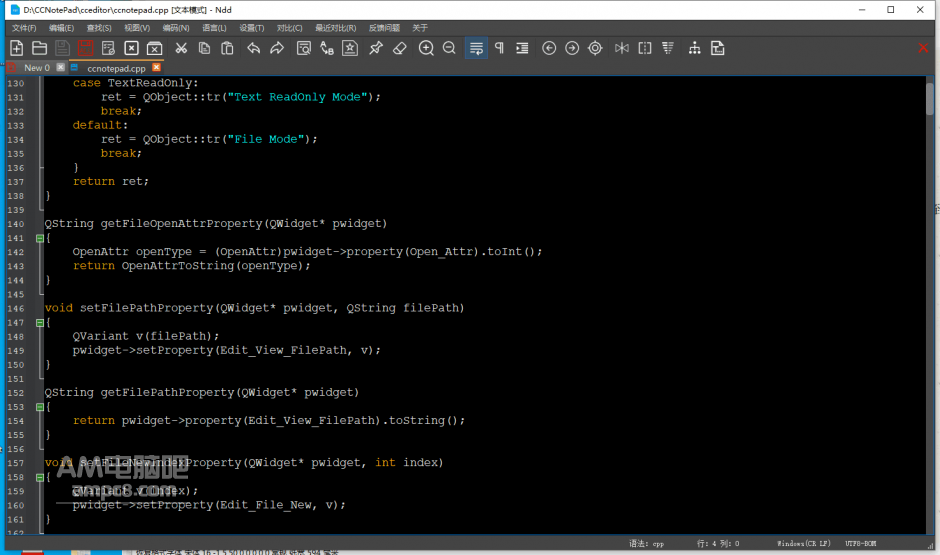
Task: Zoom in with magnifier plus icon
Action: [x=426, y=49]
